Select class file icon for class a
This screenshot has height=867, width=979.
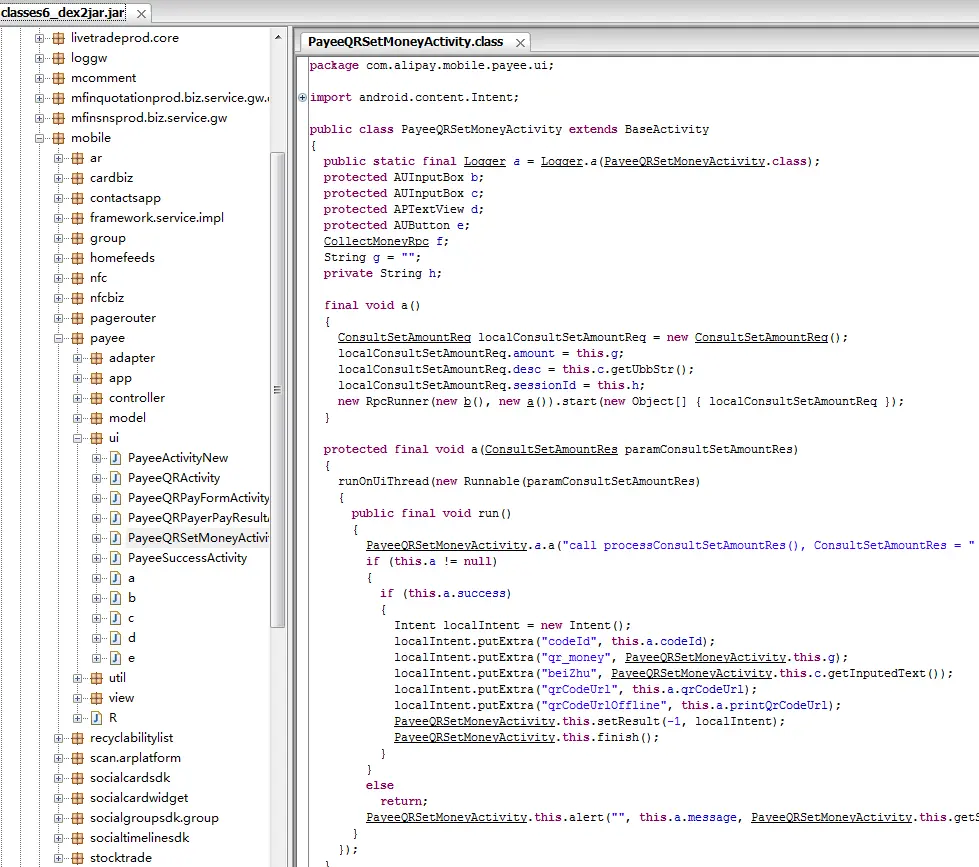click(116, 578)
